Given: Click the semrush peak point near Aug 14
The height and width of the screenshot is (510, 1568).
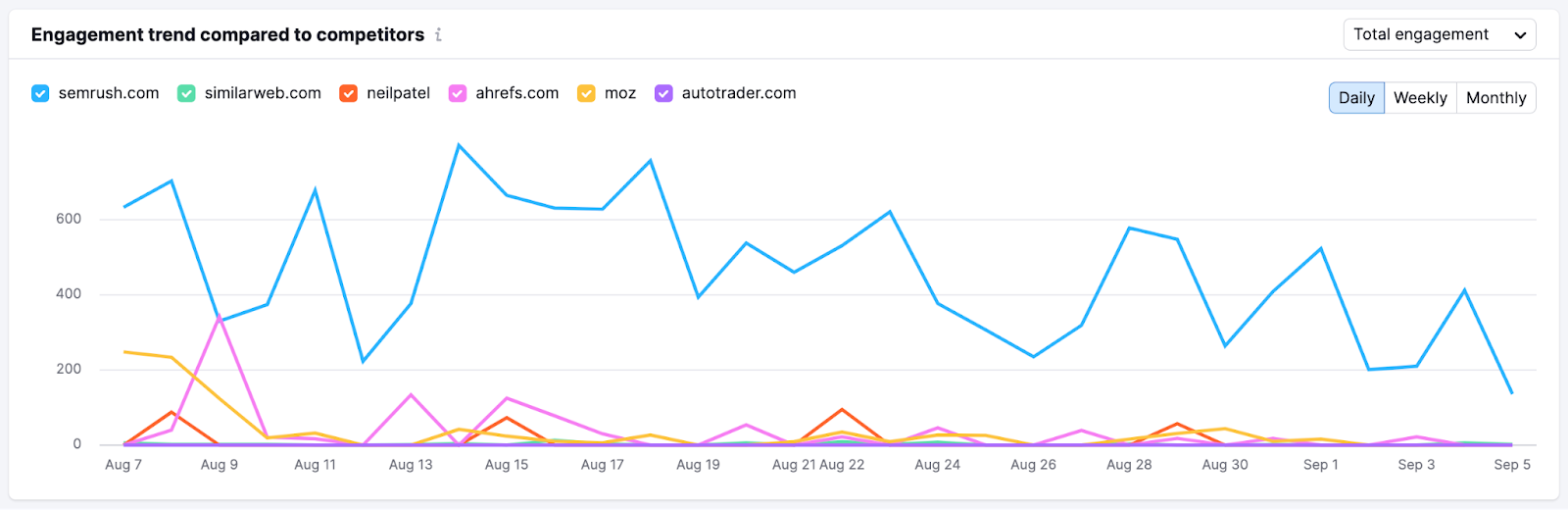Looking at the screenshot, I should 459,145.
